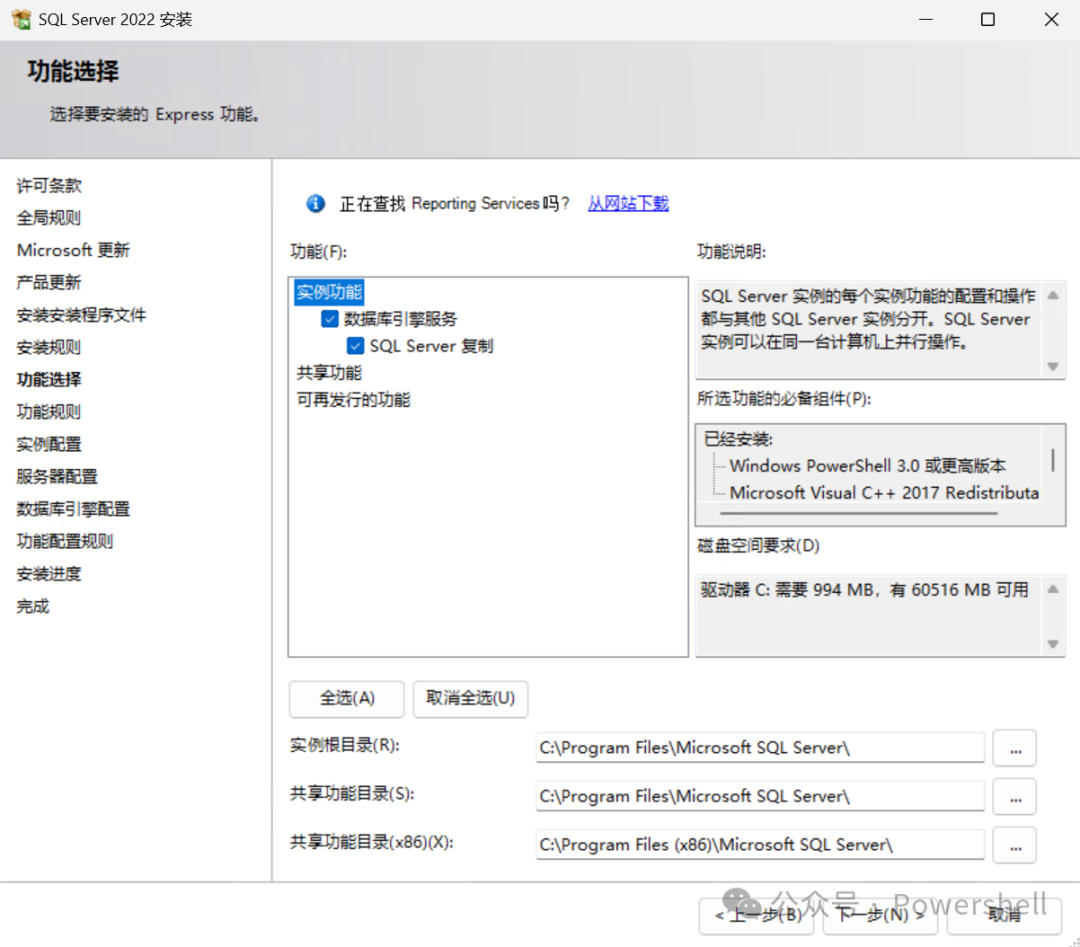Open the 从网站下载 link

click(x=628, y=204)
